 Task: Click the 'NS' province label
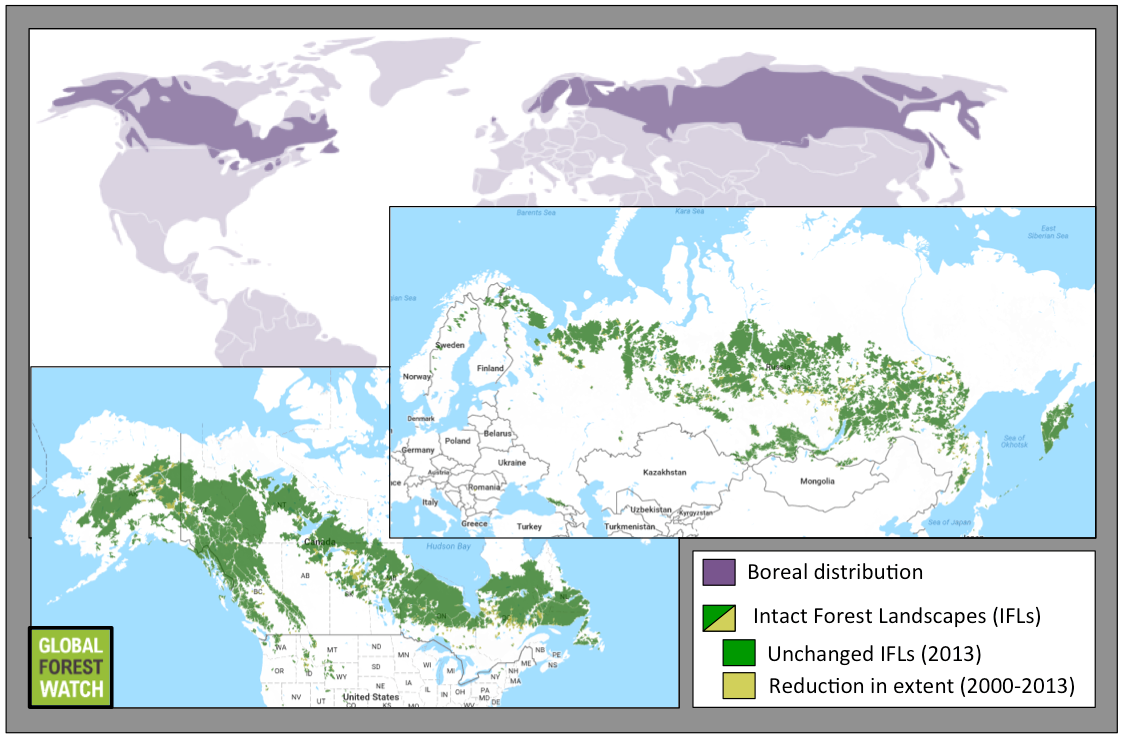pyautogui.click(x=553, y=665)
